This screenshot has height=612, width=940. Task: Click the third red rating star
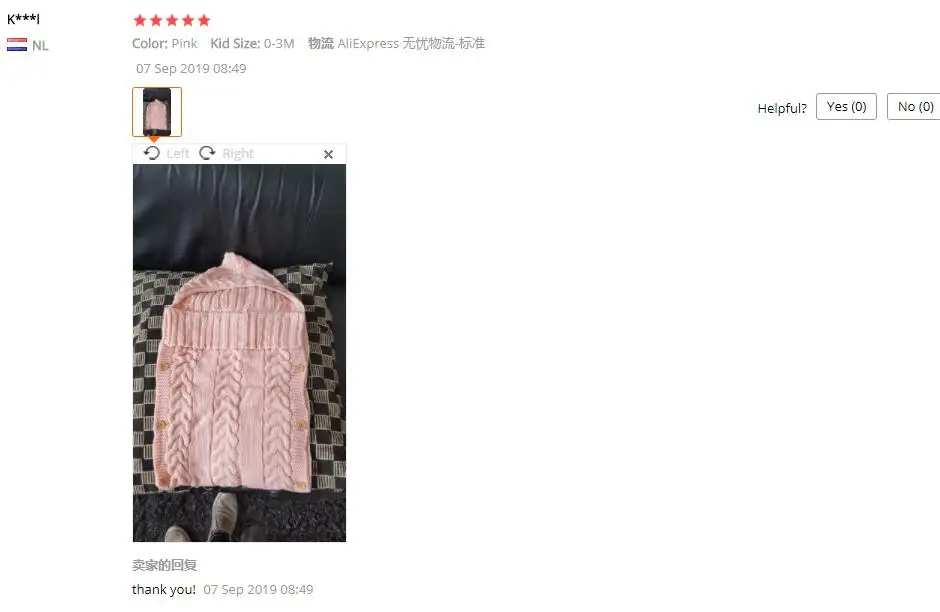pyautogui.click(x=172, y=20)
